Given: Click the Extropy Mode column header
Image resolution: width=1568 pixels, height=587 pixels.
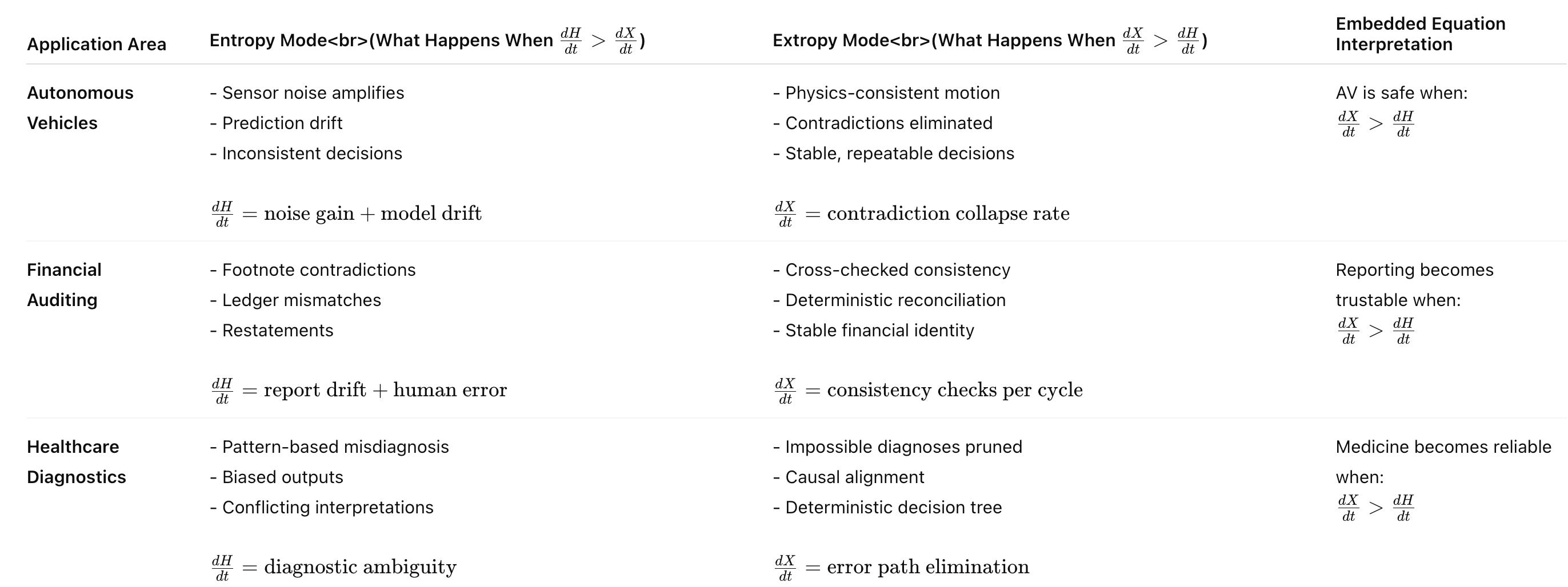Looking at the screenshot, I should (x=990, y=41).
